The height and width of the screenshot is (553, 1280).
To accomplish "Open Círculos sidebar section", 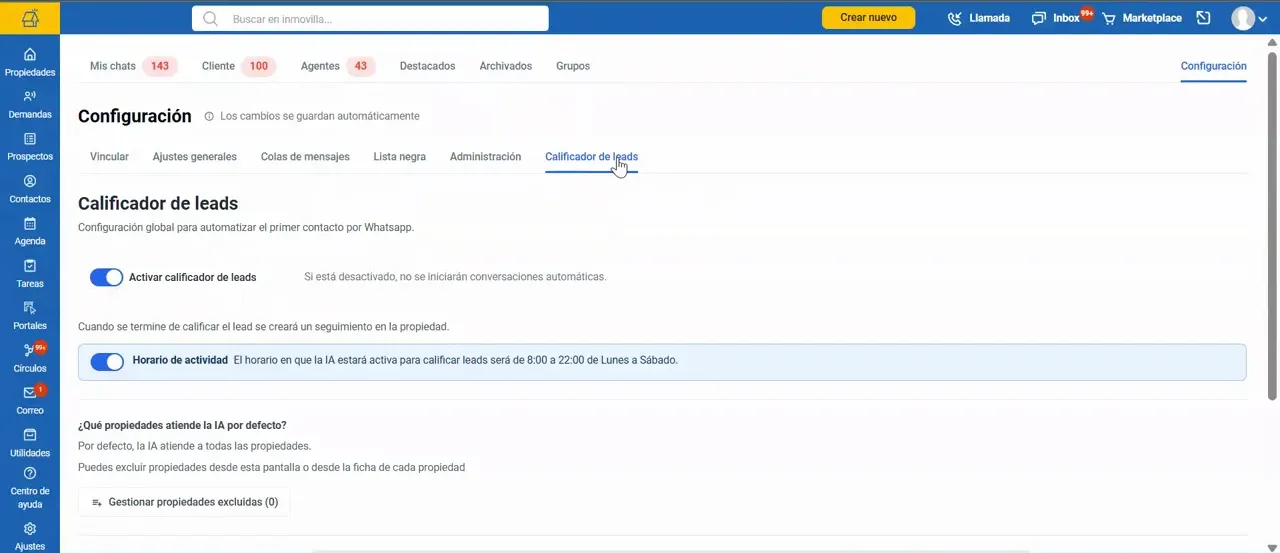I will point(30,358).
